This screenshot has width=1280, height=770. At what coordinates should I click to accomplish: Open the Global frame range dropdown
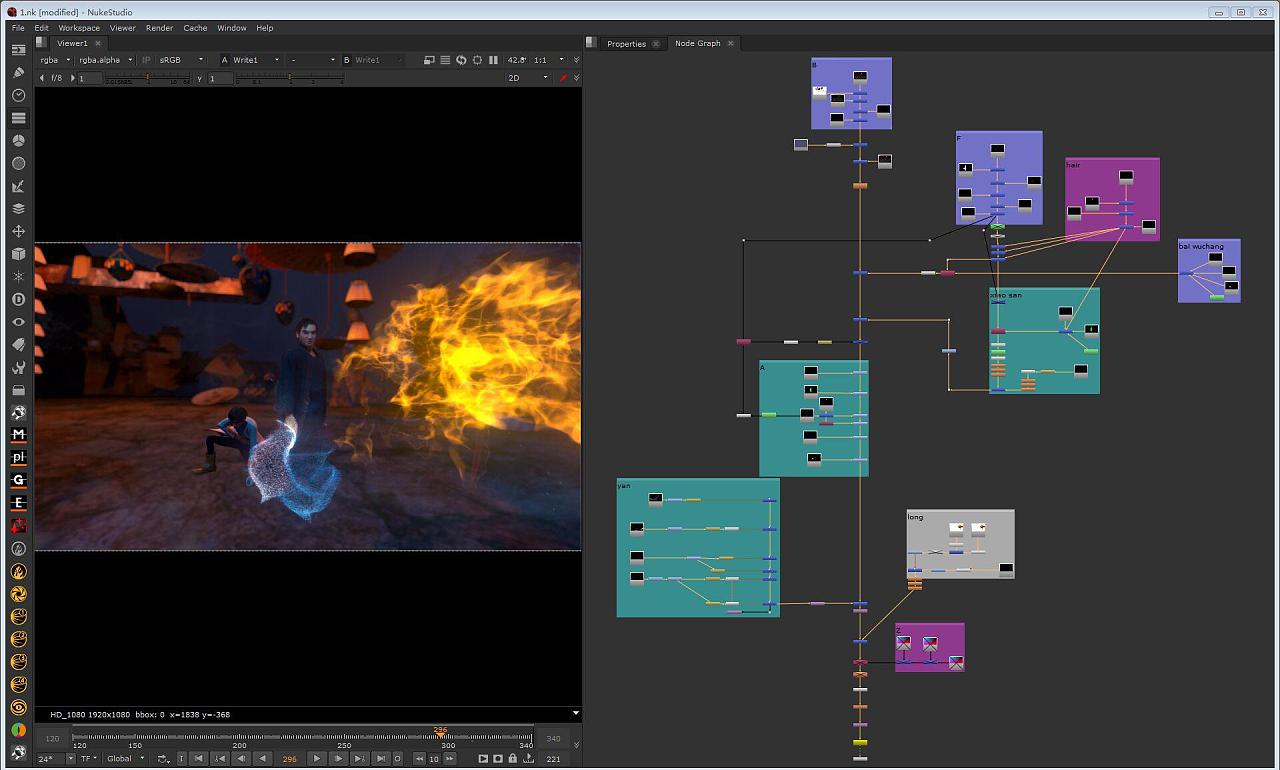127,759
